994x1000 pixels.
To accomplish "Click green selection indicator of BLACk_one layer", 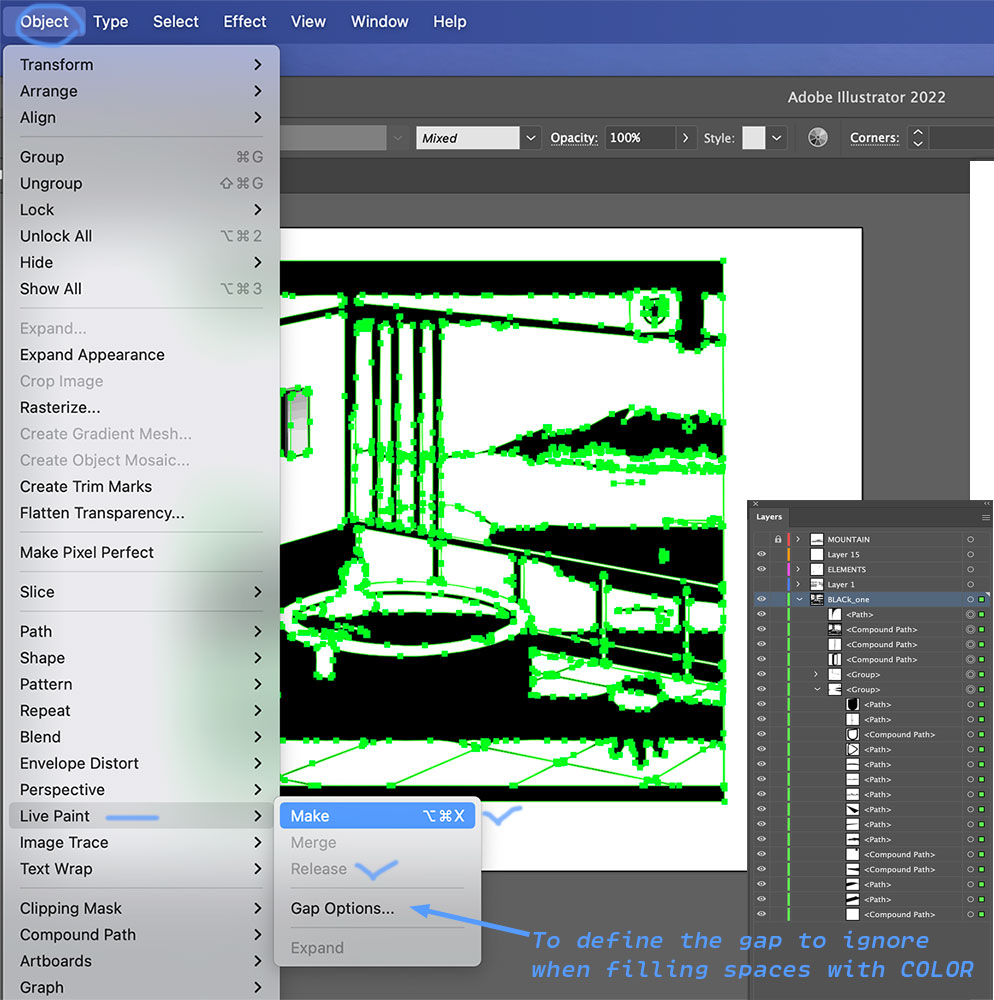I will (982, 600).
